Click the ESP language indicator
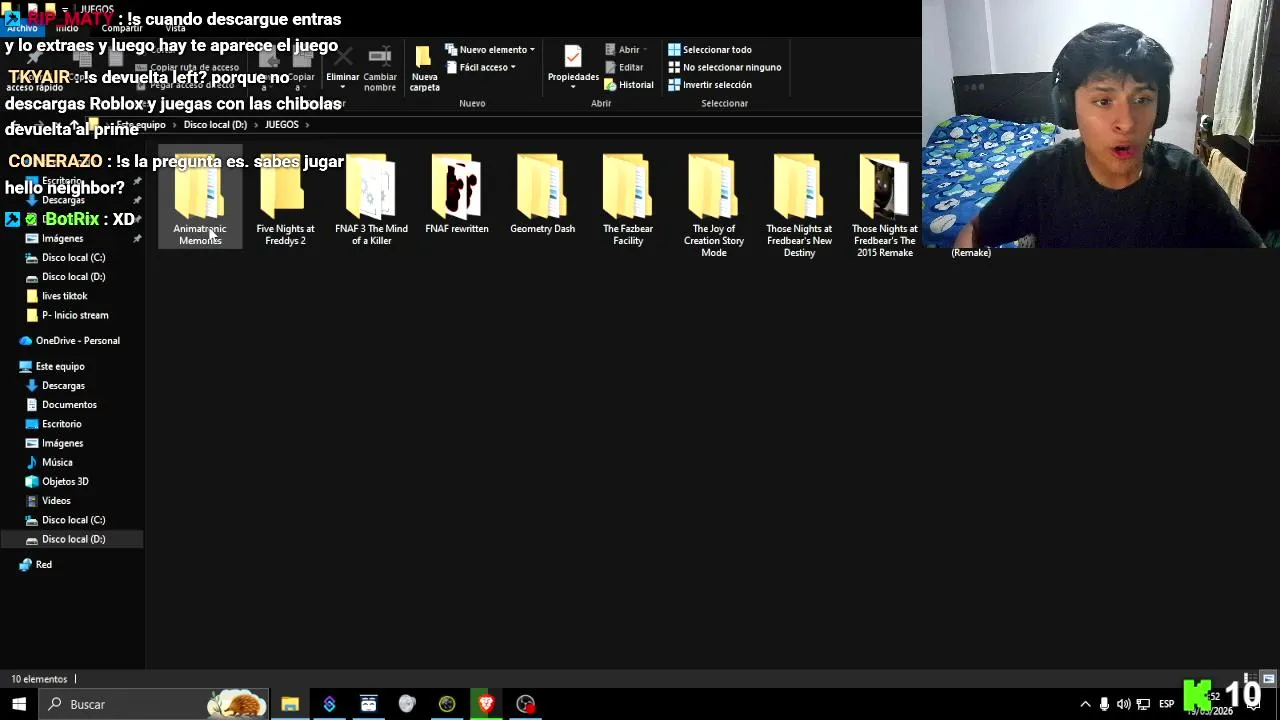Viewport: 1280px width, 720px height. click(x=1166, y=704)
